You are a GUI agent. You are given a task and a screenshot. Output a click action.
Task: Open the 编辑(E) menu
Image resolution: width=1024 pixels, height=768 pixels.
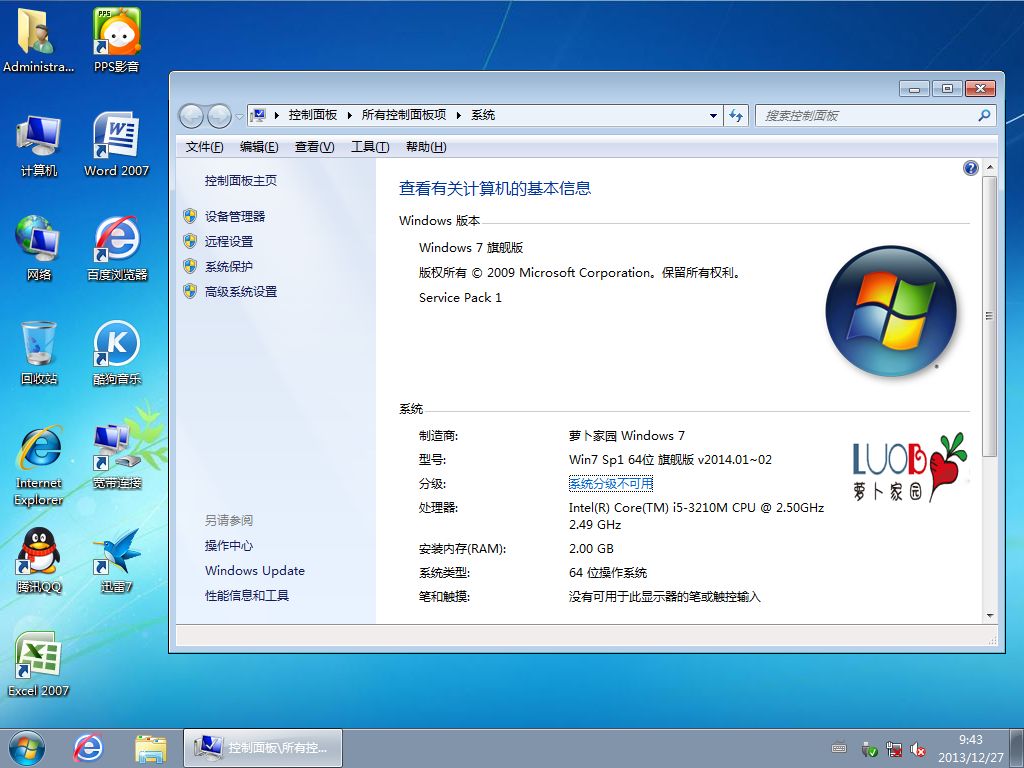pos(259,147)
